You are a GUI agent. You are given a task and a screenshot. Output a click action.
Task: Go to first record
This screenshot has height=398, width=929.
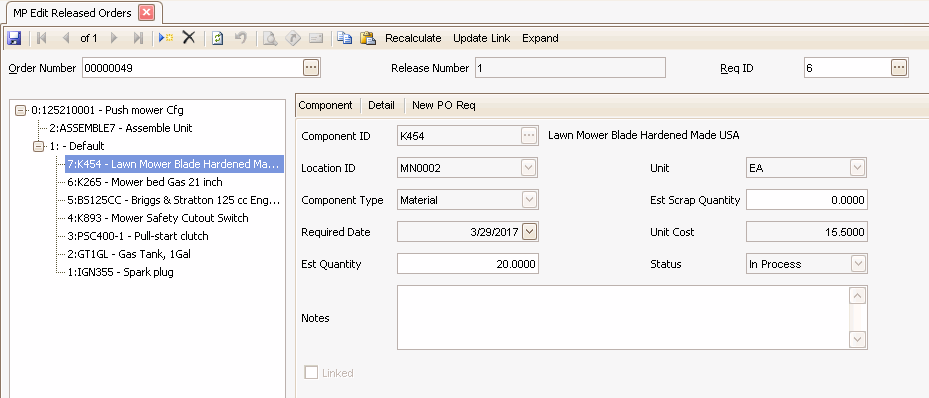(42, 38)
